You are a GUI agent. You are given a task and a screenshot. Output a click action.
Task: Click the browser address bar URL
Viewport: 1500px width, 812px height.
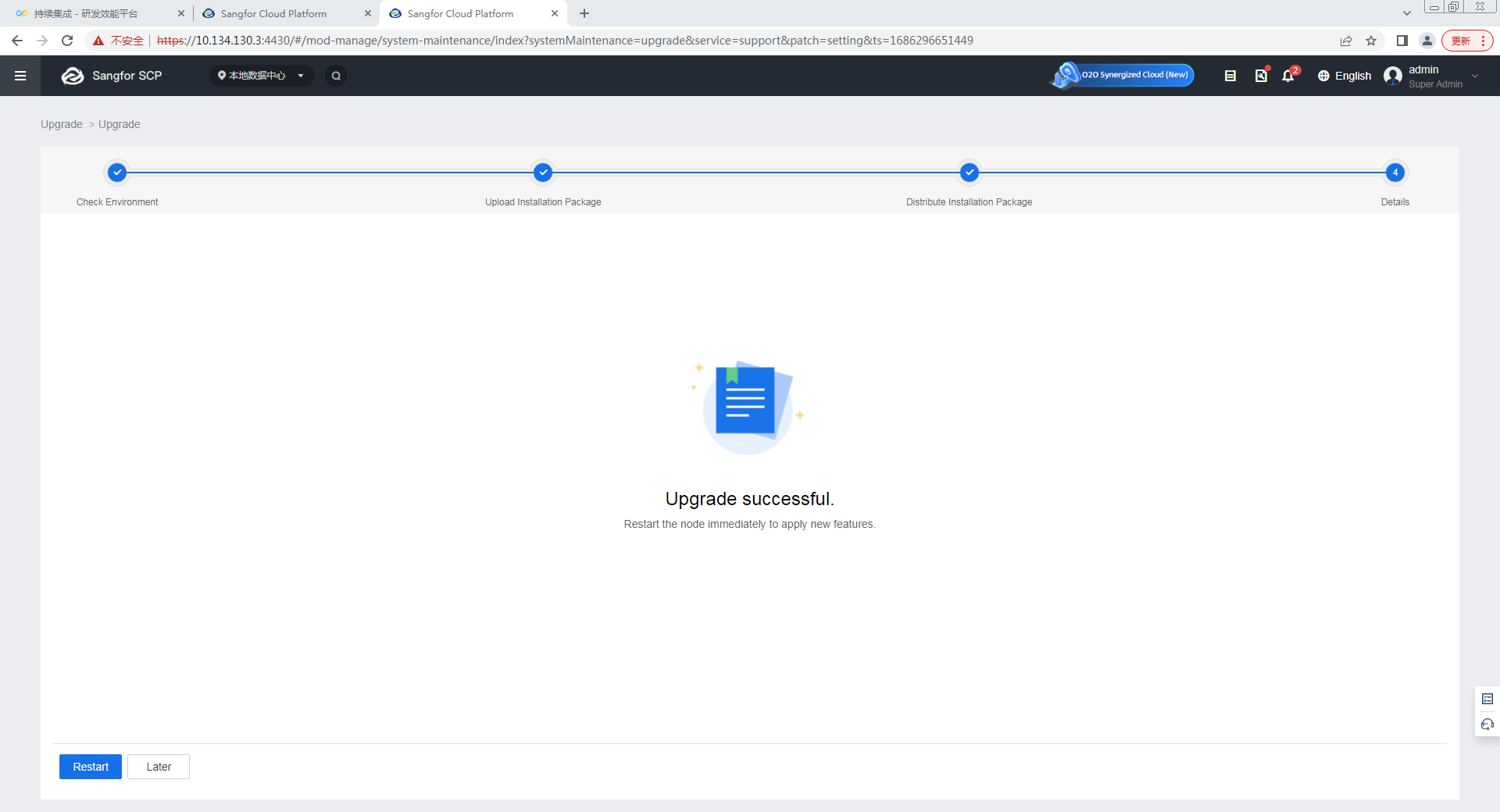coord(565,41)
